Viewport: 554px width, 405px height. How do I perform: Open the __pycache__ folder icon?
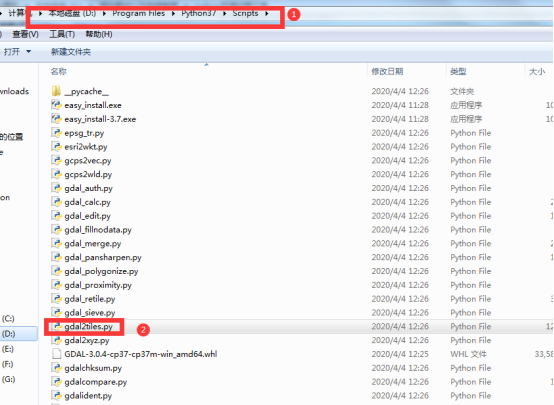pos(56,91)
